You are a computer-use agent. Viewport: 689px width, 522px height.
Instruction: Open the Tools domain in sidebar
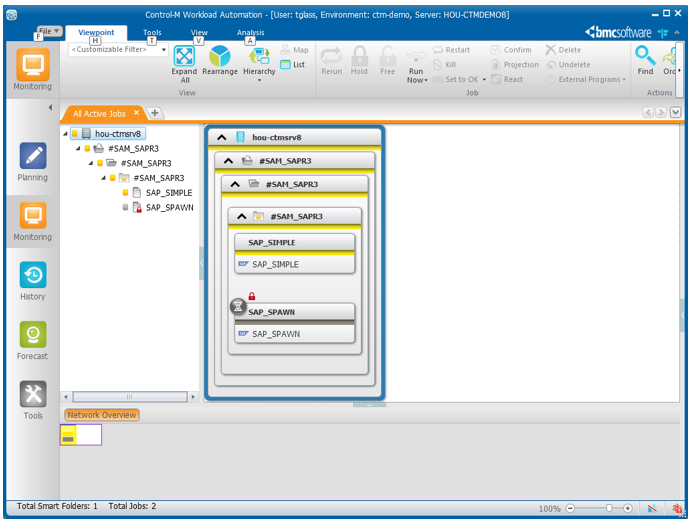(33, 400)
